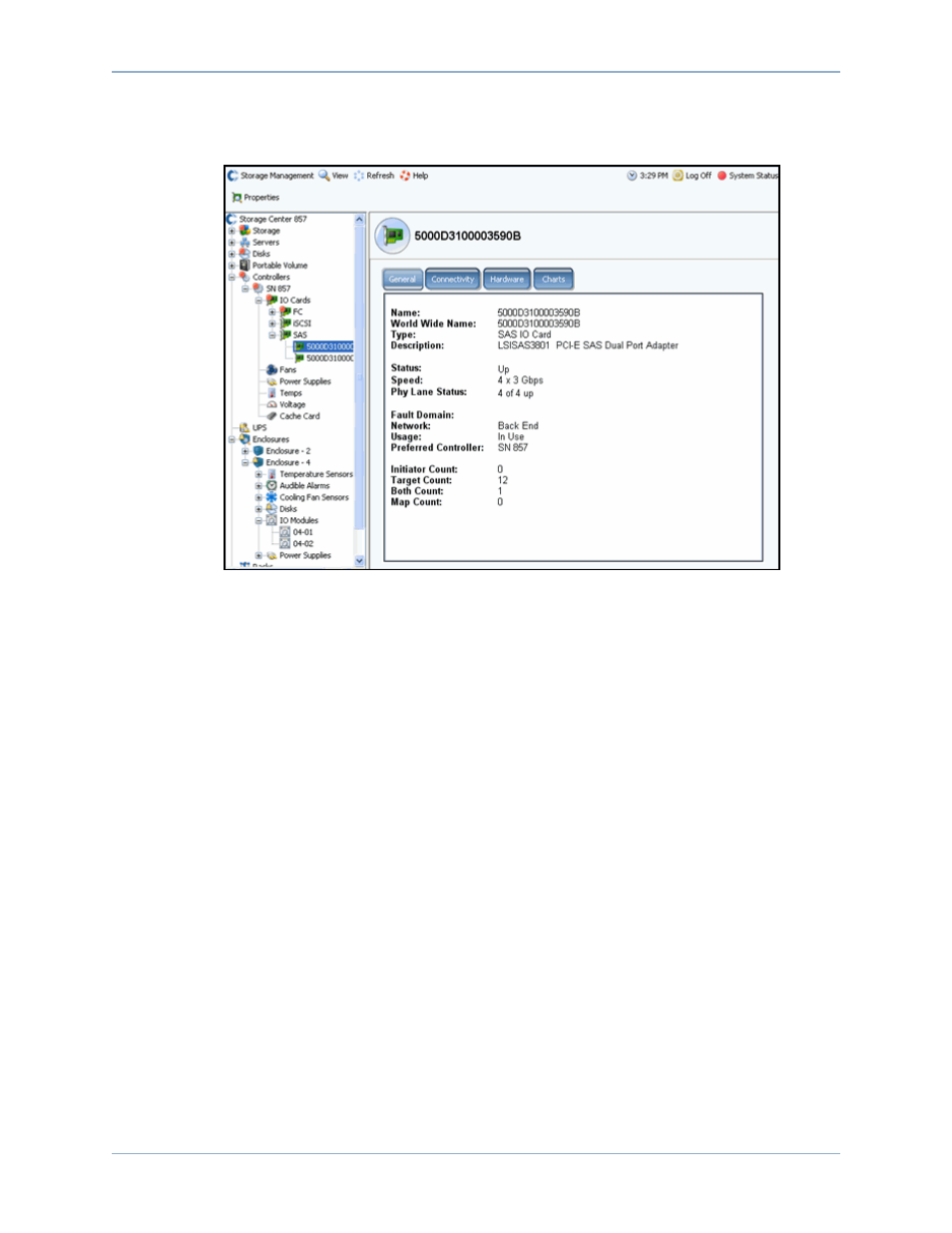Switch to the Connectivity tab
Viewport: 952px width, 1233px height.
(x=453, y=280)
